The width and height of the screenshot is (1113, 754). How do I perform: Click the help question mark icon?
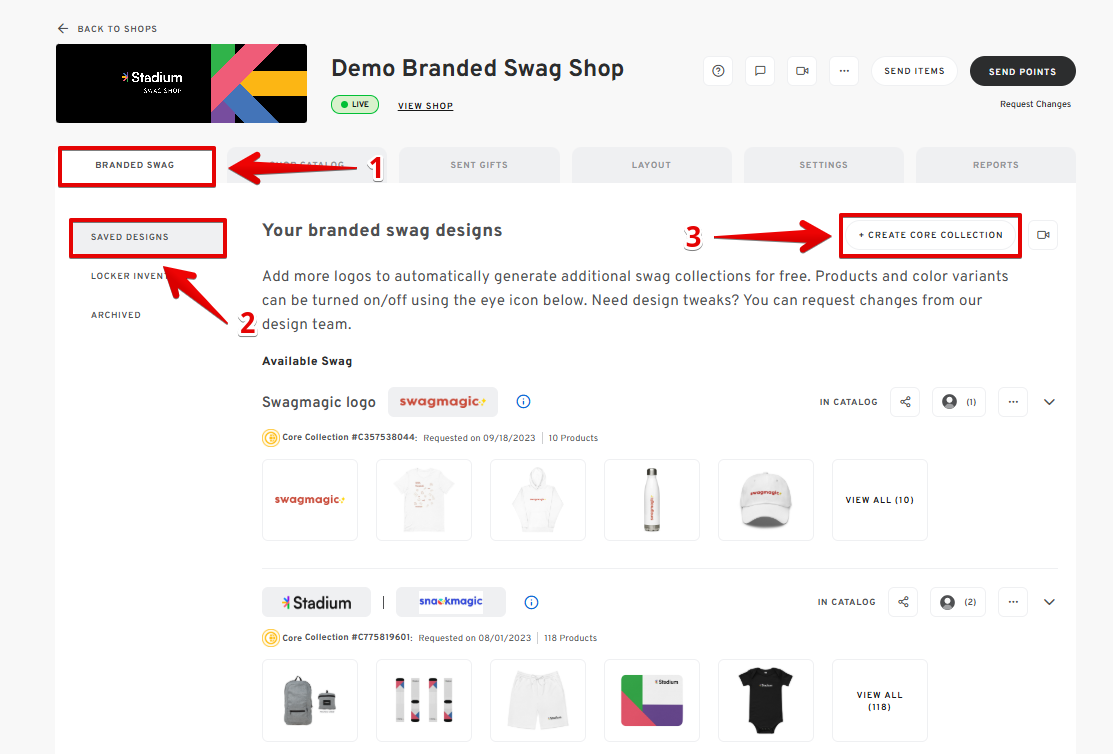tap(718, 71)
